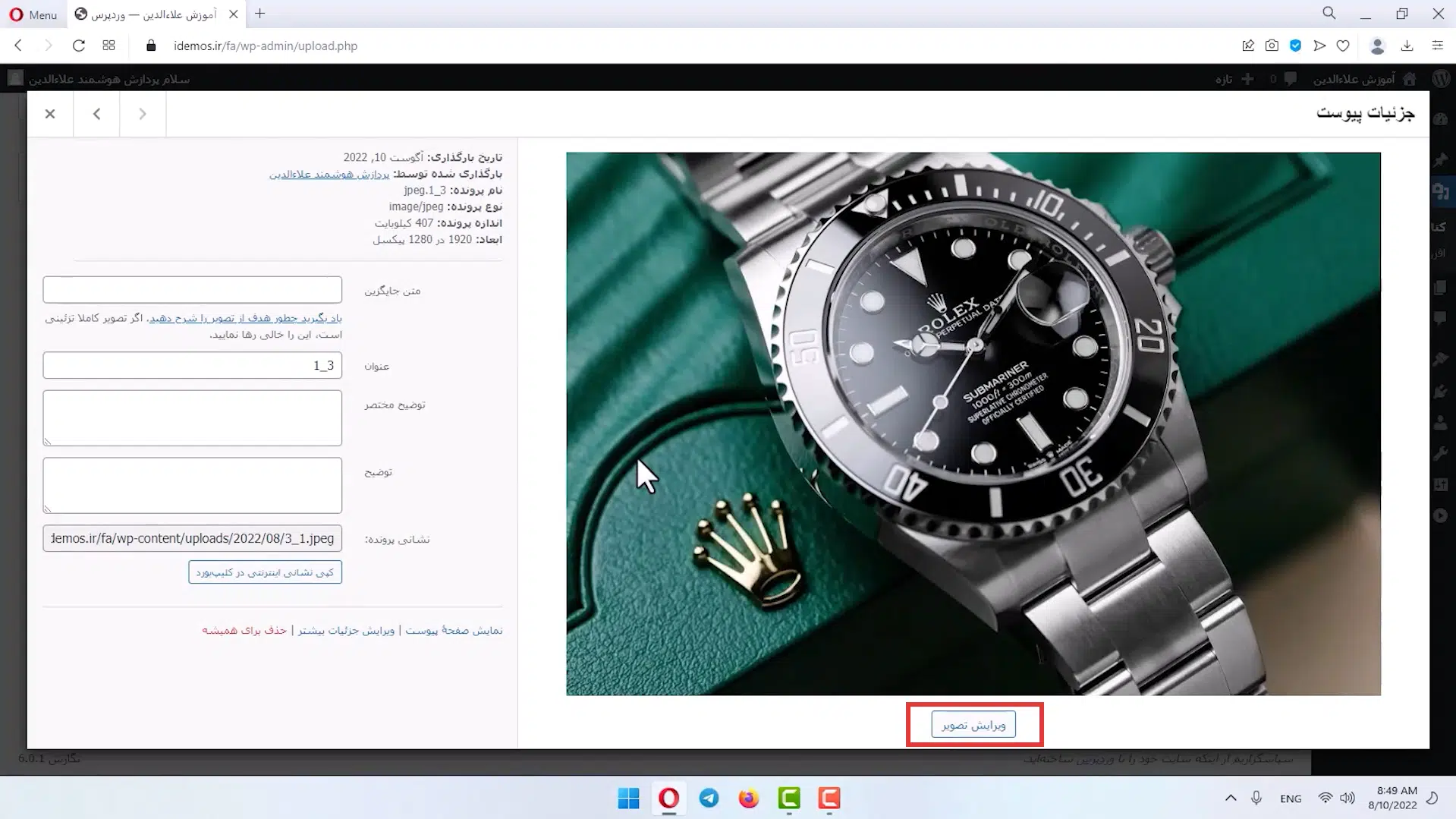Viewport: 1456px width, 819px height.
Task: Click the ویرایش تصویر edit image button
Action: click(x=973, y=725)
